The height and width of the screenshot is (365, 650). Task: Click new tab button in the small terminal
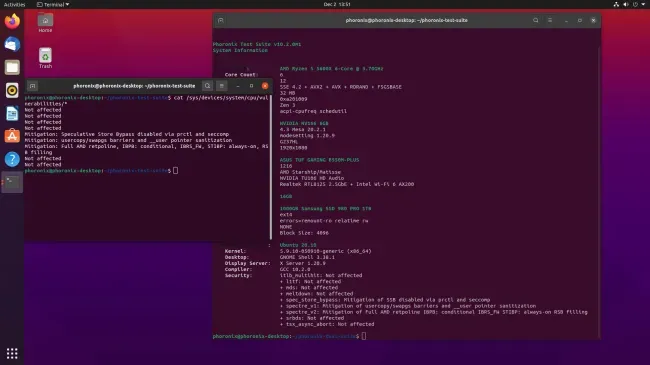click(x=32, y=86)
